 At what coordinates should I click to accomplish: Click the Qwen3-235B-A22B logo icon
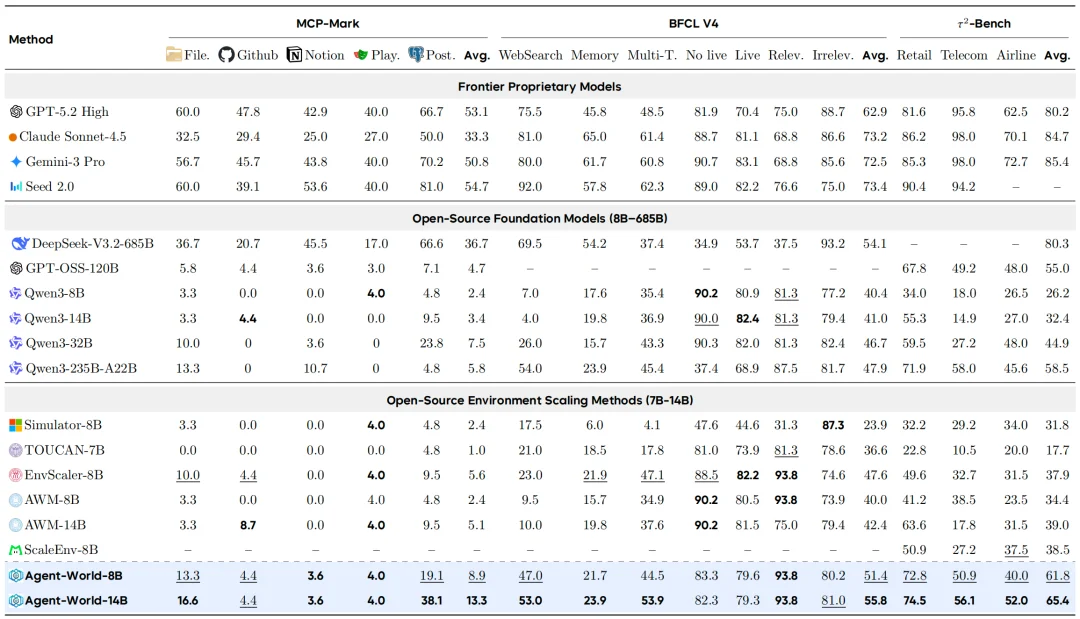[x=15, y=368]
